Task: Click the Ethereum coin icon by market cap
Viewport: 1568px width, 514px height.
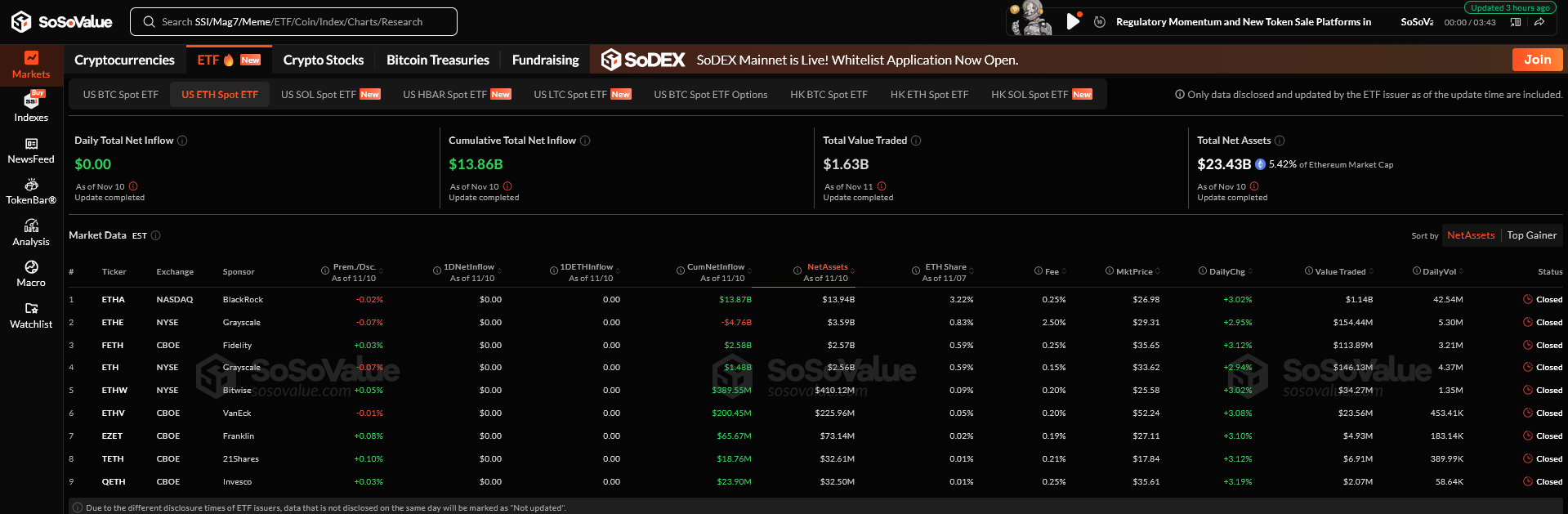Action: [1260, 164]
